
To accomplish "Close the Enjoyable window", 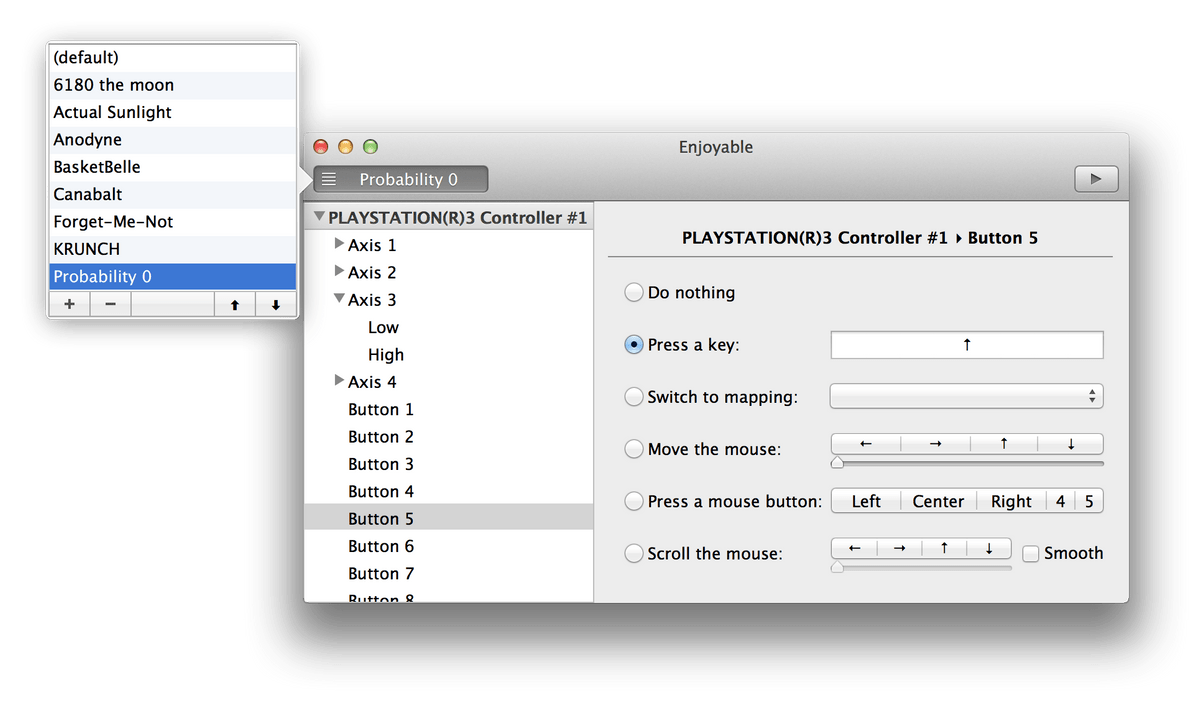I will (321, 146).
